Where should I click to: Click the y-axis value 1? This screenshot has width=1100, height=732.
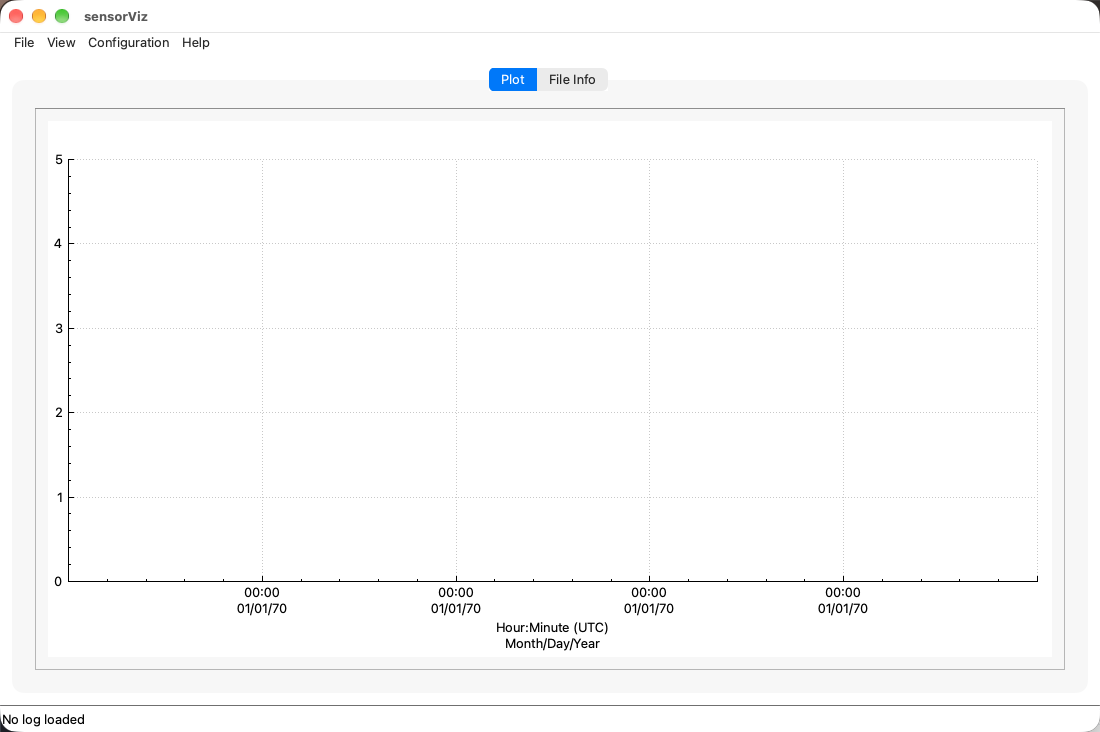point(60,498)
